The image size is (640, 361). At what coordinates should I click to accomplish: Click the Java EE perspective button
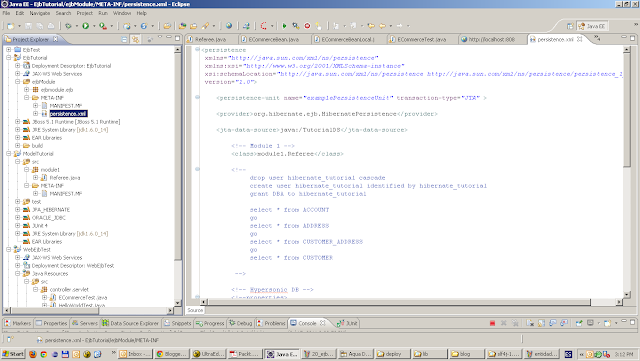[592, 26]
